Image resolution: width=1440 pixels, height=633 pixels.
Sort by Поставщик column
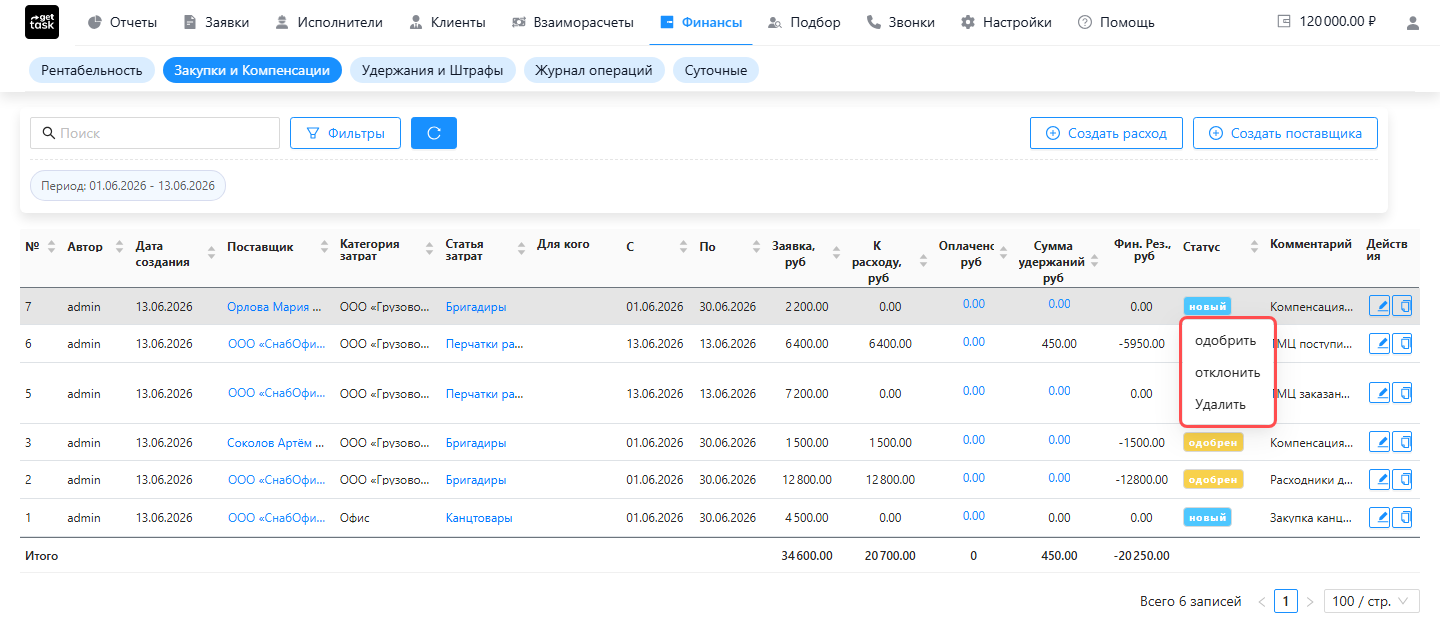click(x=324, y=246)
